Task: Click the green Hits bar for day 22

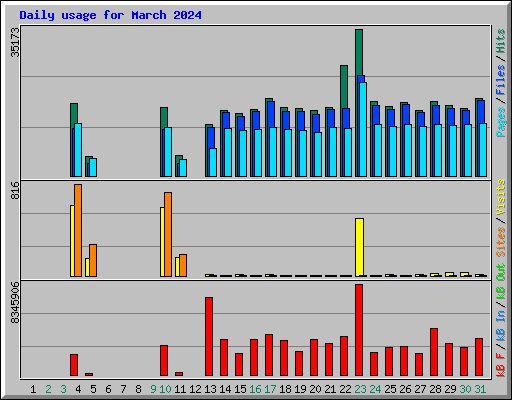Action: (x=344, y=87)
